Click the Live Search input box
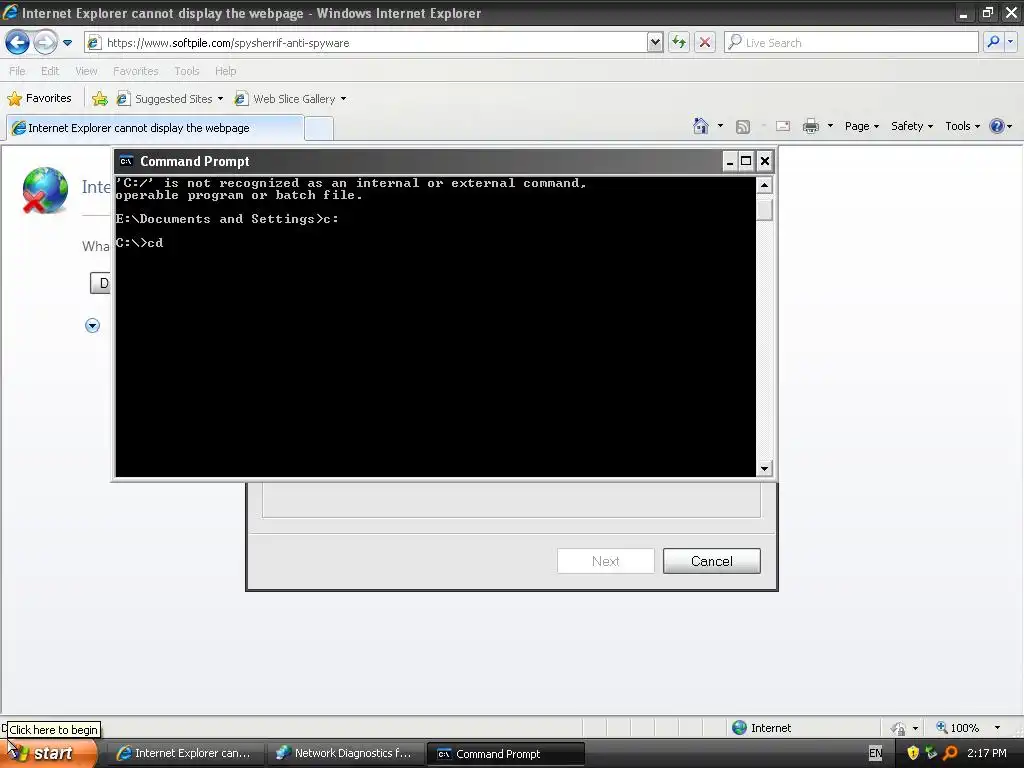 tap(852, 42)
